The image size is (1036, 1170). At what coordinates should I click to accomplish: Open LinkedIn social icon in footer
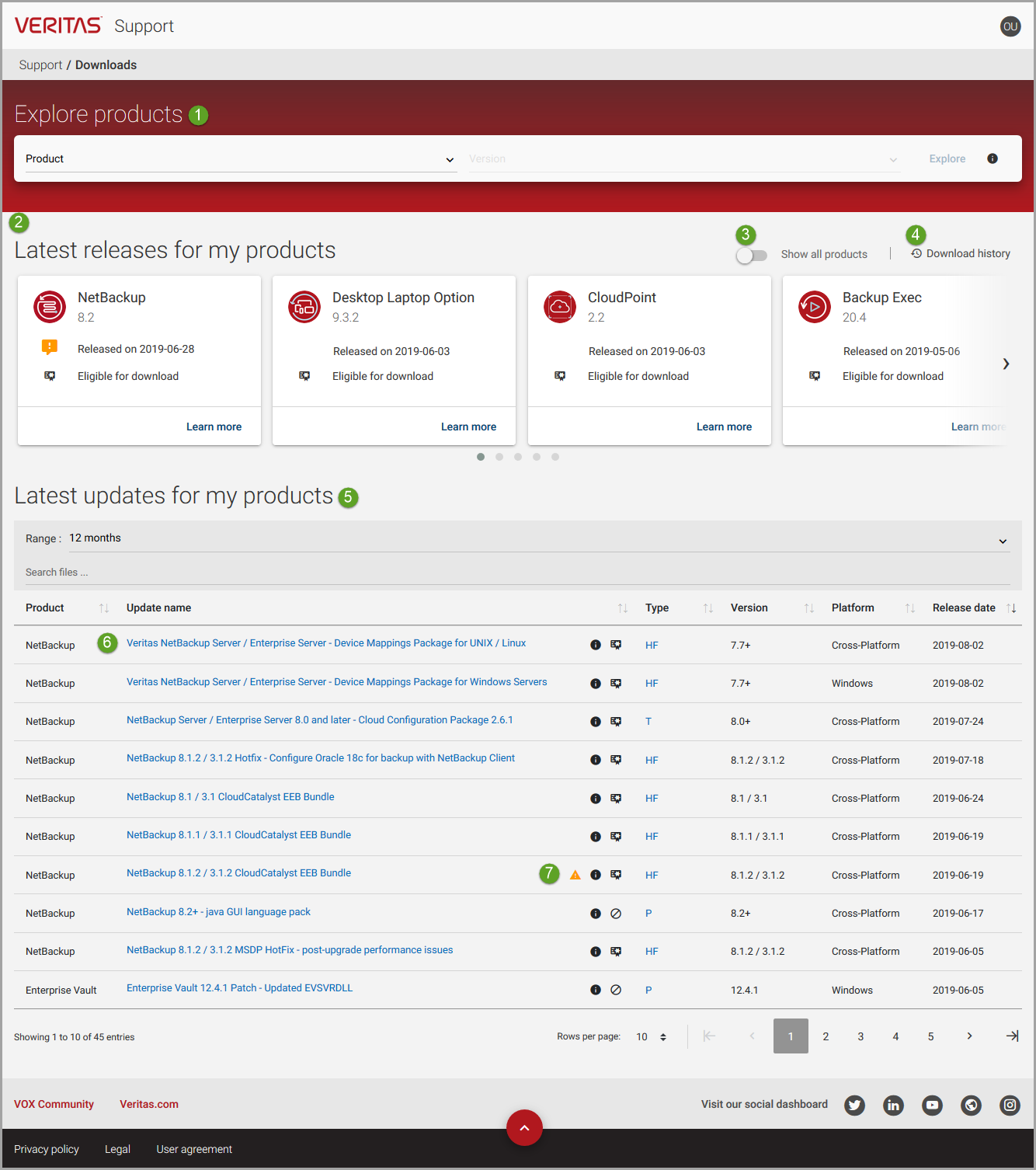point(894,1105)
